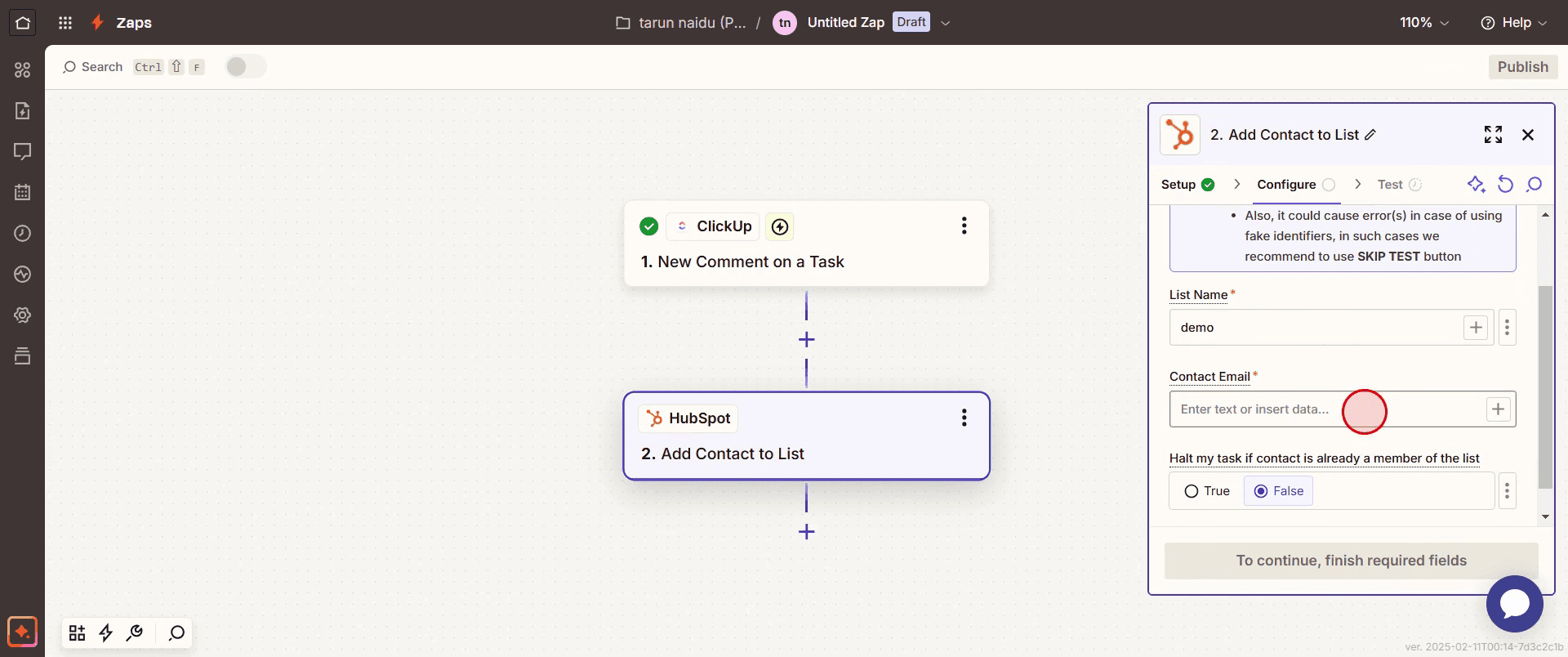Toggle the Zap on/off switch

(x=245, y=67)
